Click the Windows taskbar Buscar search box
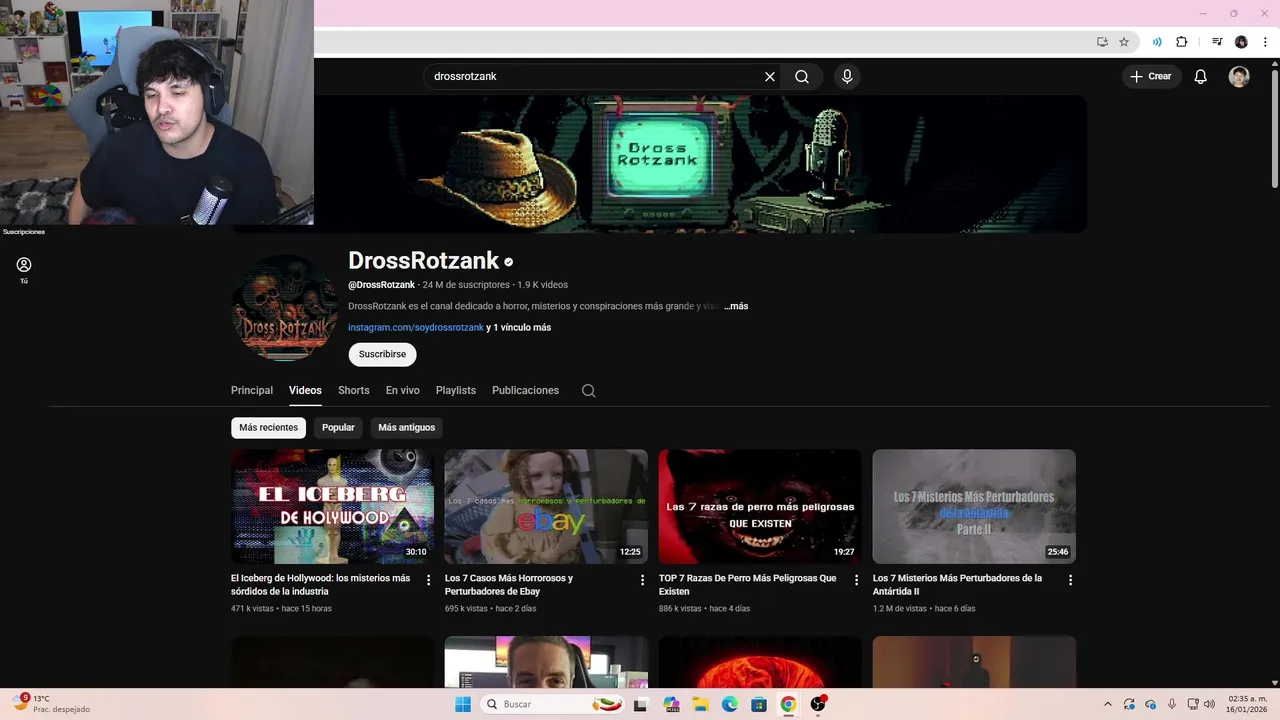This screenshot has height=720, width=1280. (x=553, y=704)
